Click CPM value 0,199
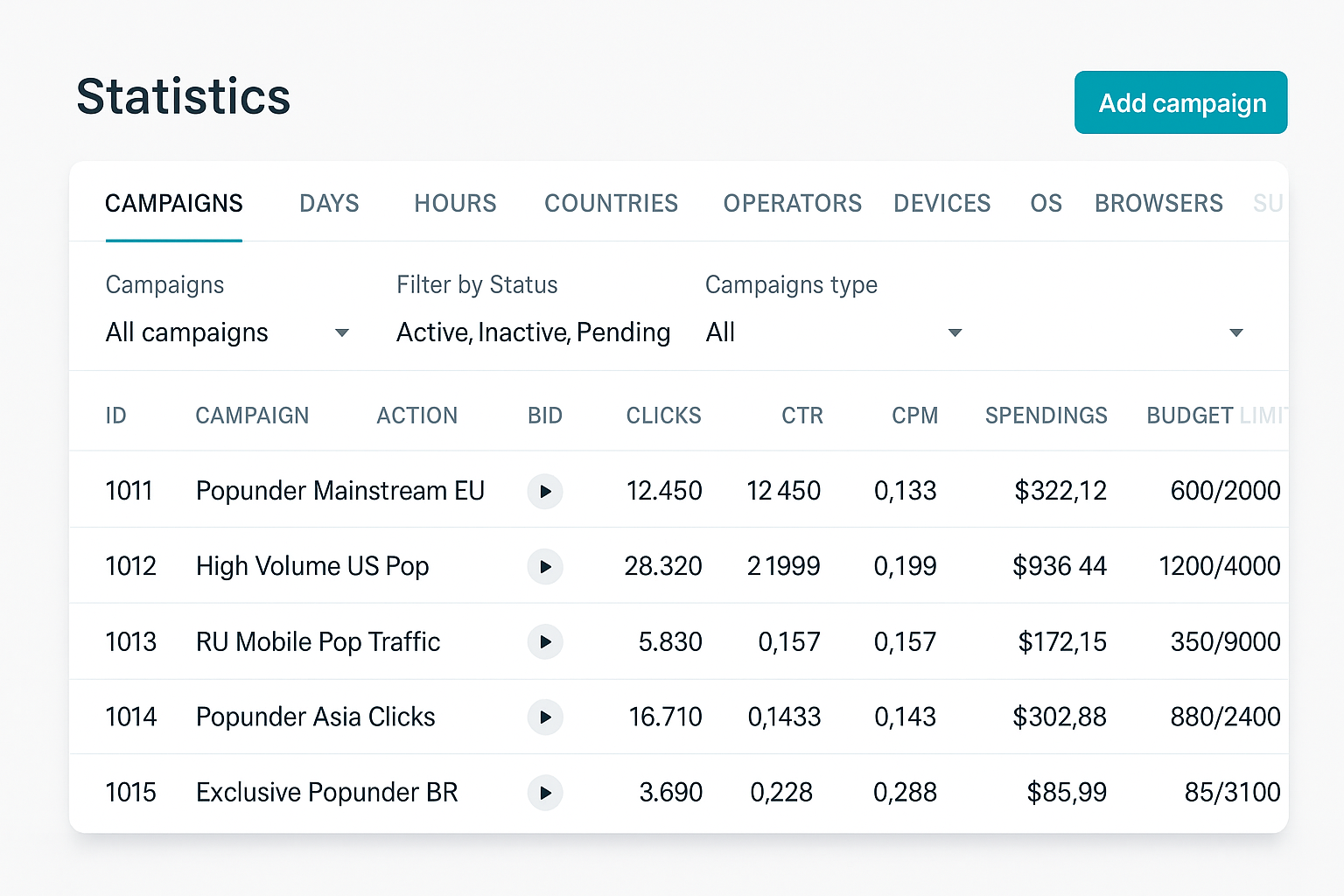The height and width of the screenshot is (896, 1344). pyautogui.click(x=906, y=566)
